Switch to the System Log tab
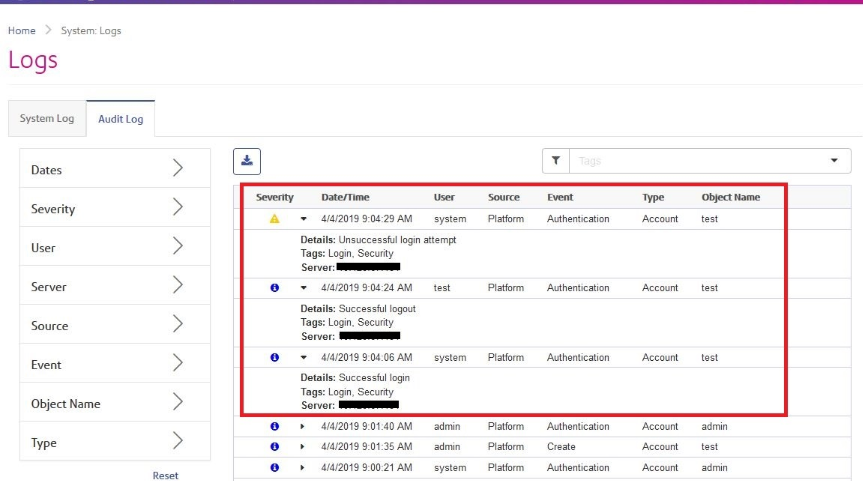 click(x=47, y=119)
